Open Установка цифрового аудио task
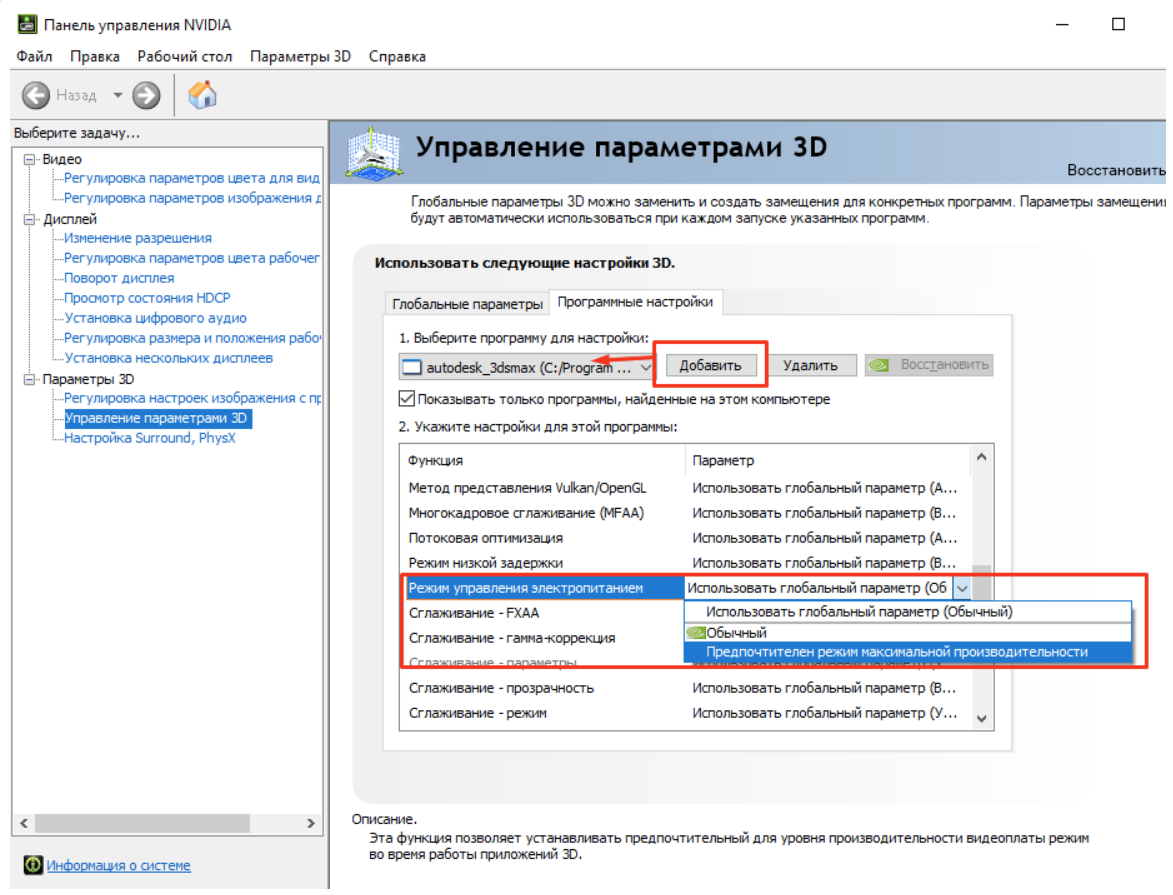This screenshot has height=895, width=1173. [156, 318]
